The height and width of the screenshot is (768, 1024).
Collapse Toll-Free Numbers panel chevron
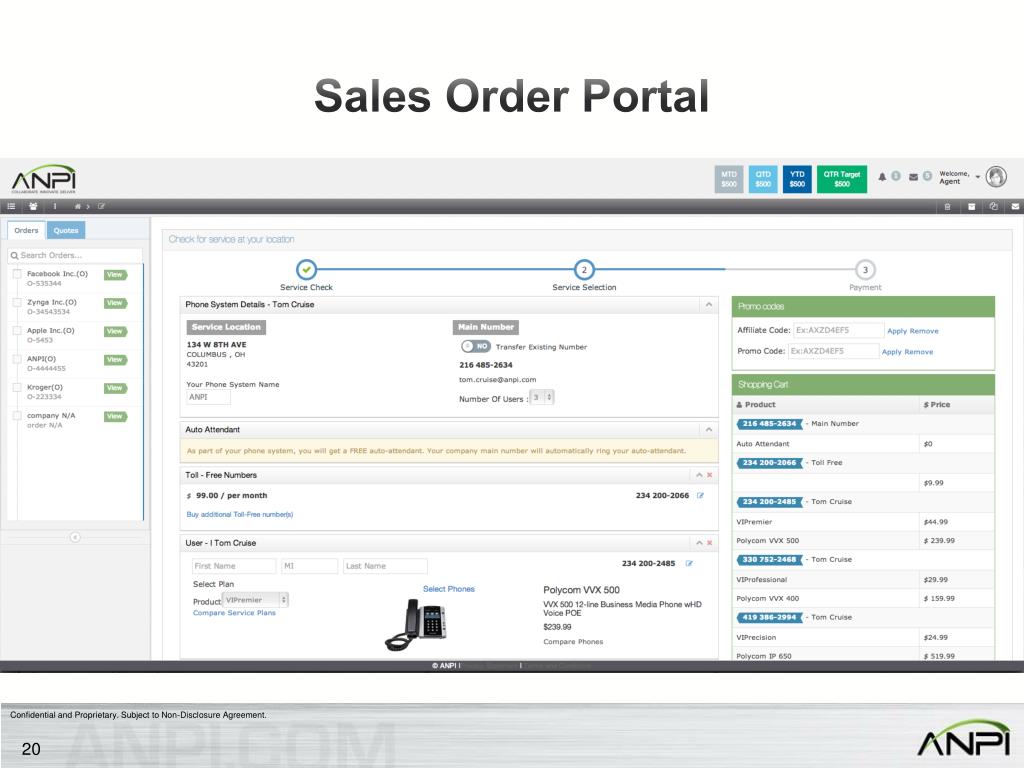699,475
